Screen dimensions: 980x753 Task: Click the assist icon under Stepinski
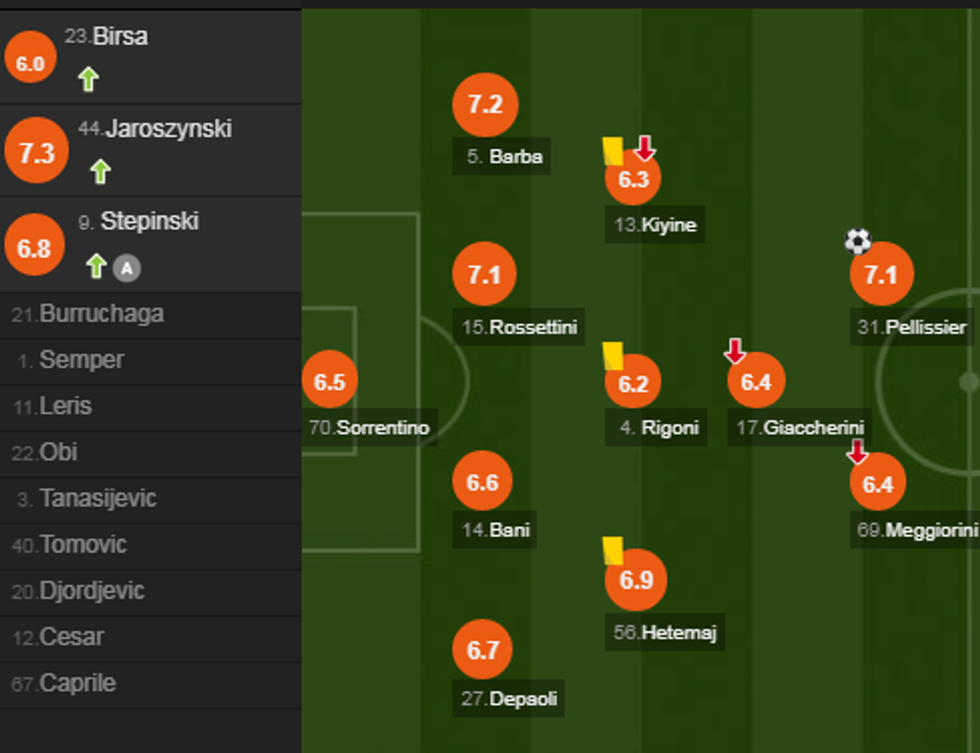tap(125, 267)
